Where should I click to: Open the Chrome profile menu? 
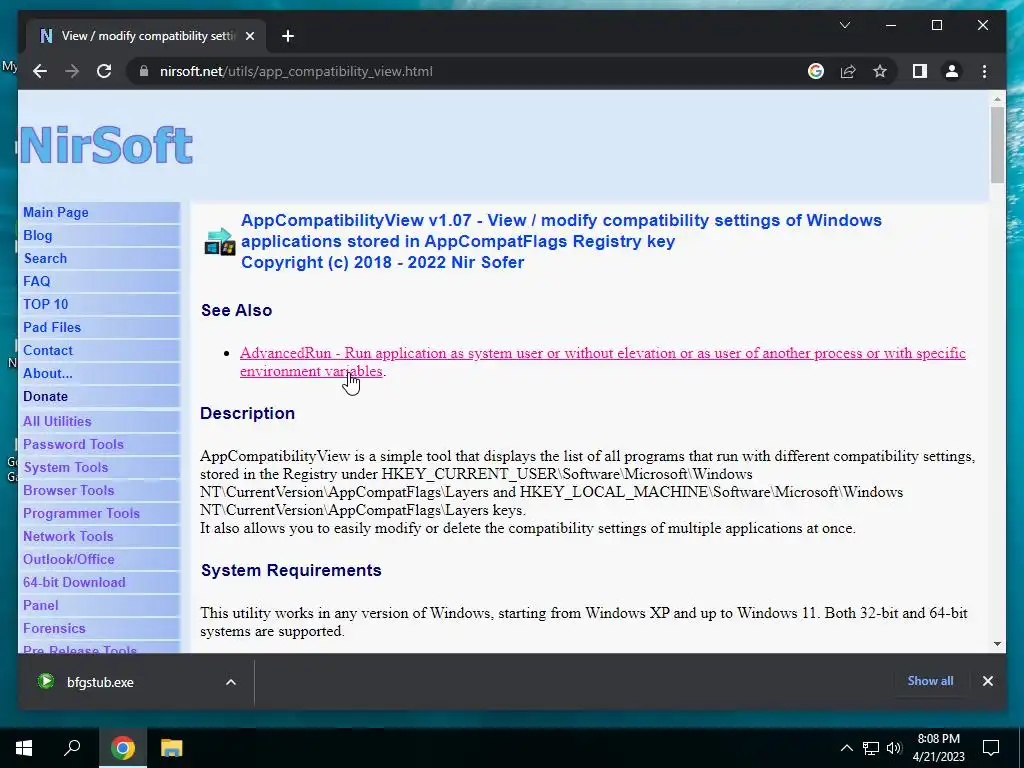click(x=952, y=71)
